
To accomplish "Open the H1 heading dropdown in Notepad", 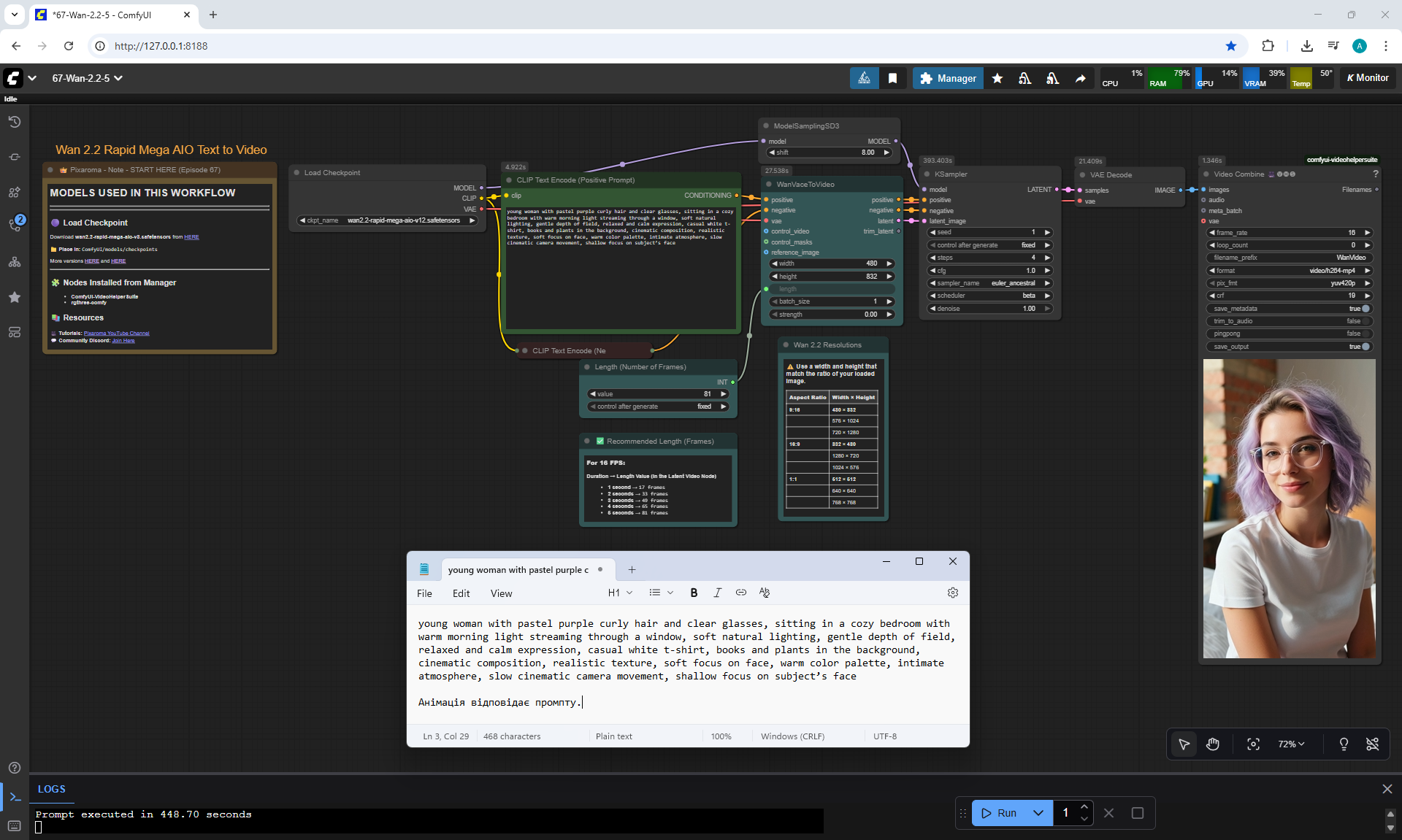I will click(620, 593).
